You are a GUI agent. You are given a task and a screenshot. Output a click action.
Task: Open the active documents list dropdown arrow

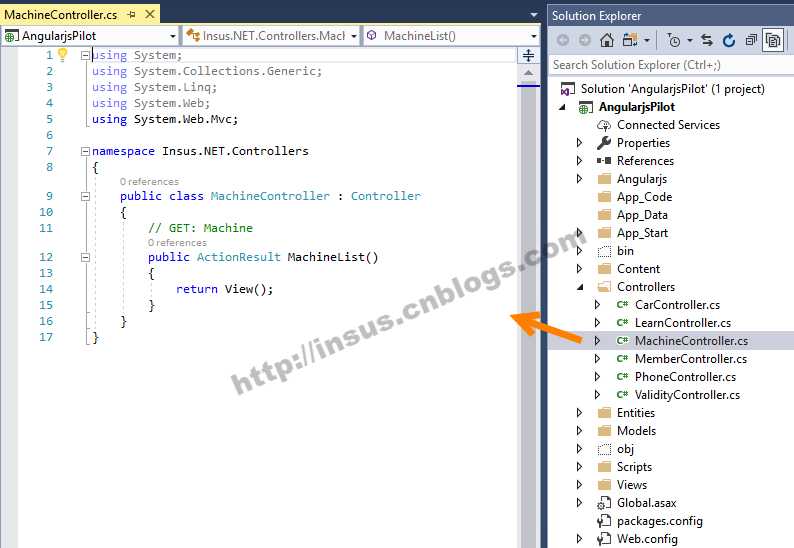(x=534, y=15)
